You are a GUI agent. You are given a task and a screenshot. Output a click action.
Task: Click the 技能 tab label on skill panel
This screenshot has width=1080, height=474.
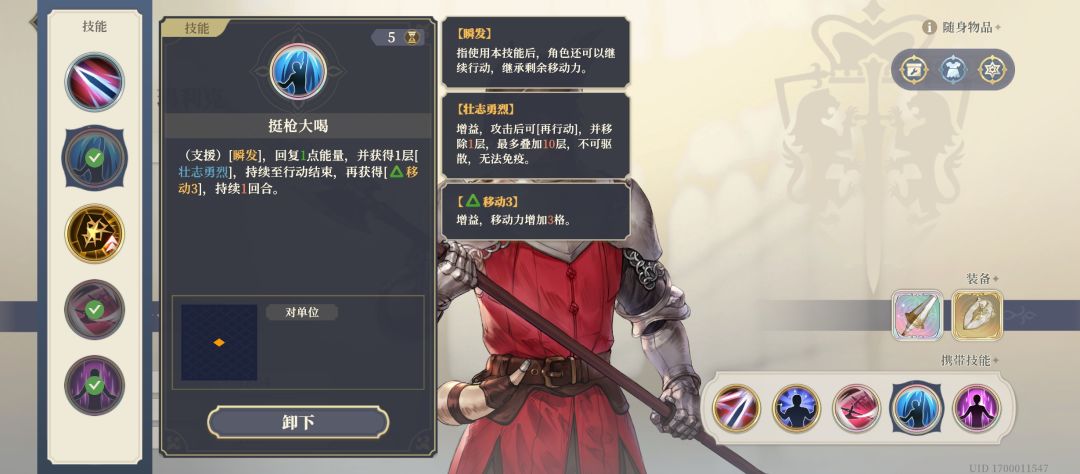(x=196, y=28)
